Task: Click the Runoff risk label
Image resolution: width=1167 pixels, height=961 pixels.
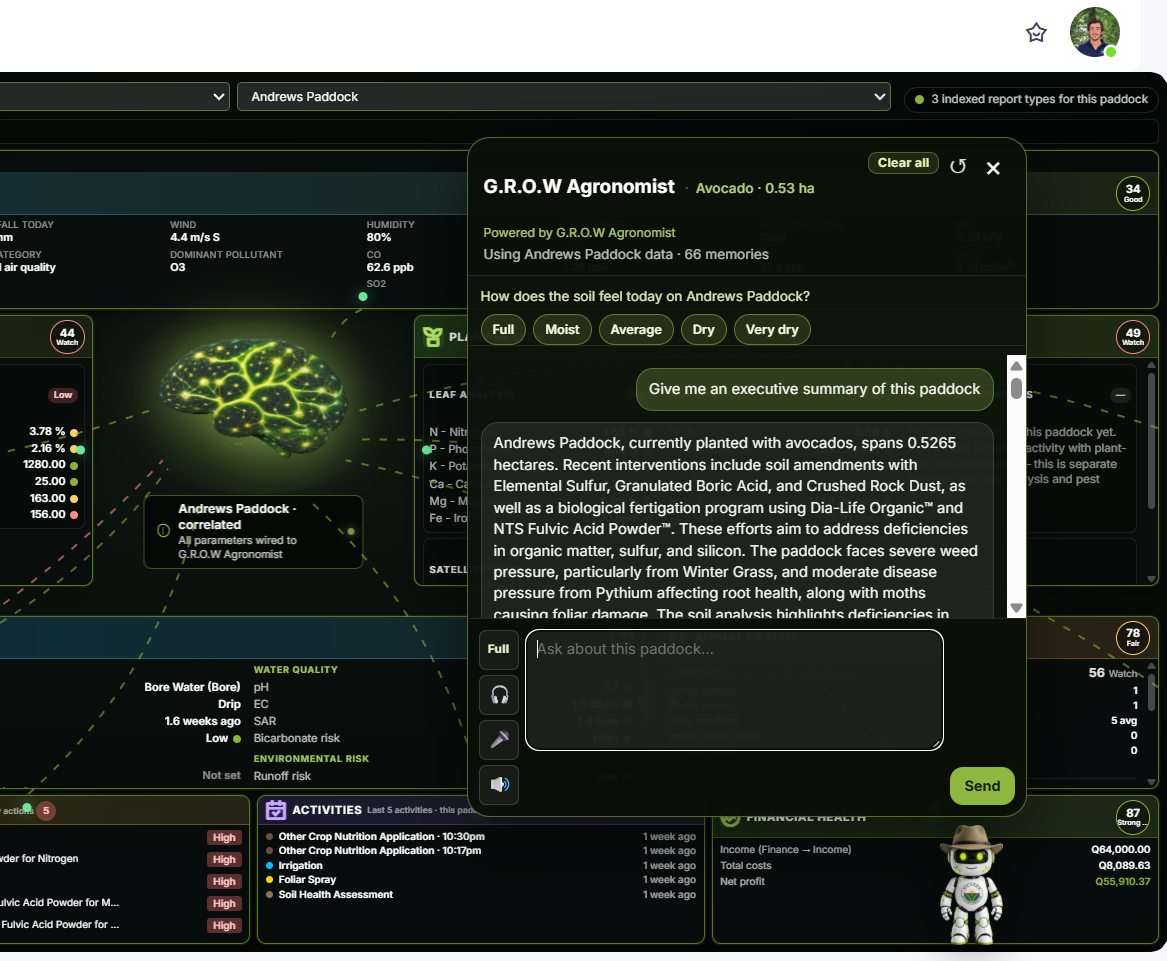Action: [282, 776]
